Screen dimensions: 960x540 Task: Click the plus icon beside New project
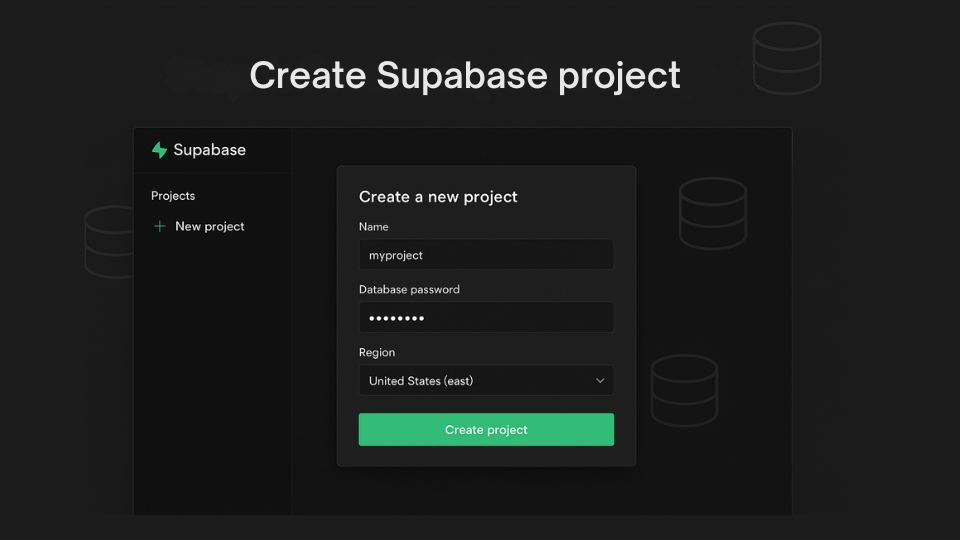[x=159, y=227]
